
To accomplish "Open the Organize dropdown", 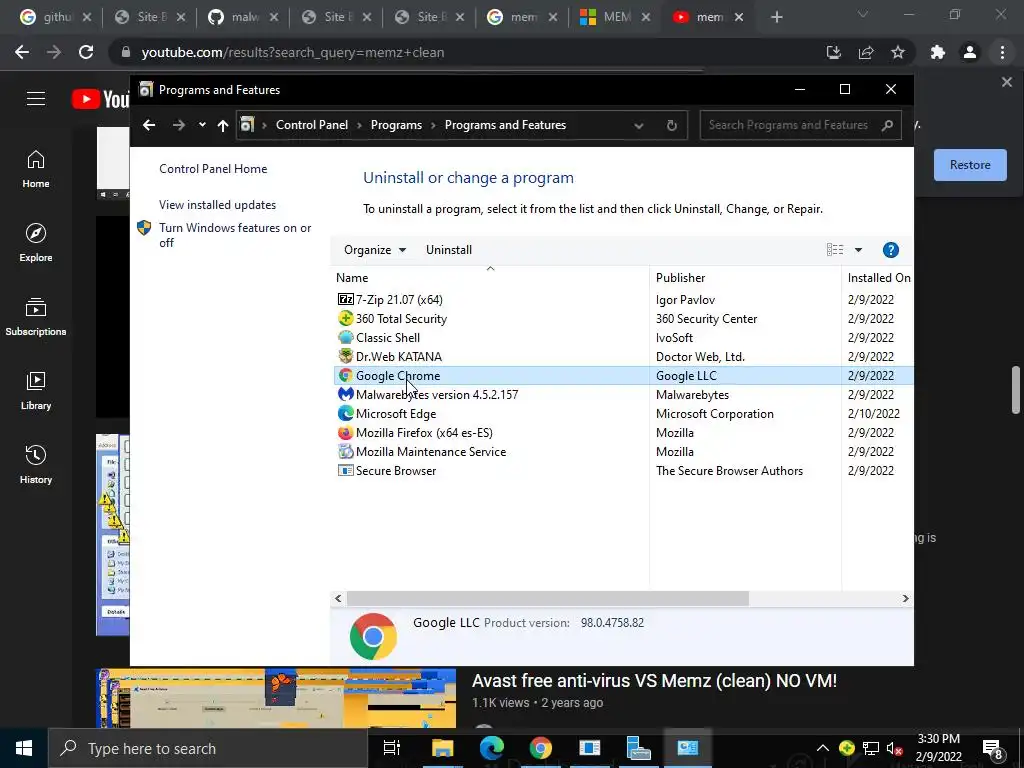I will click(x=375, y=250).
